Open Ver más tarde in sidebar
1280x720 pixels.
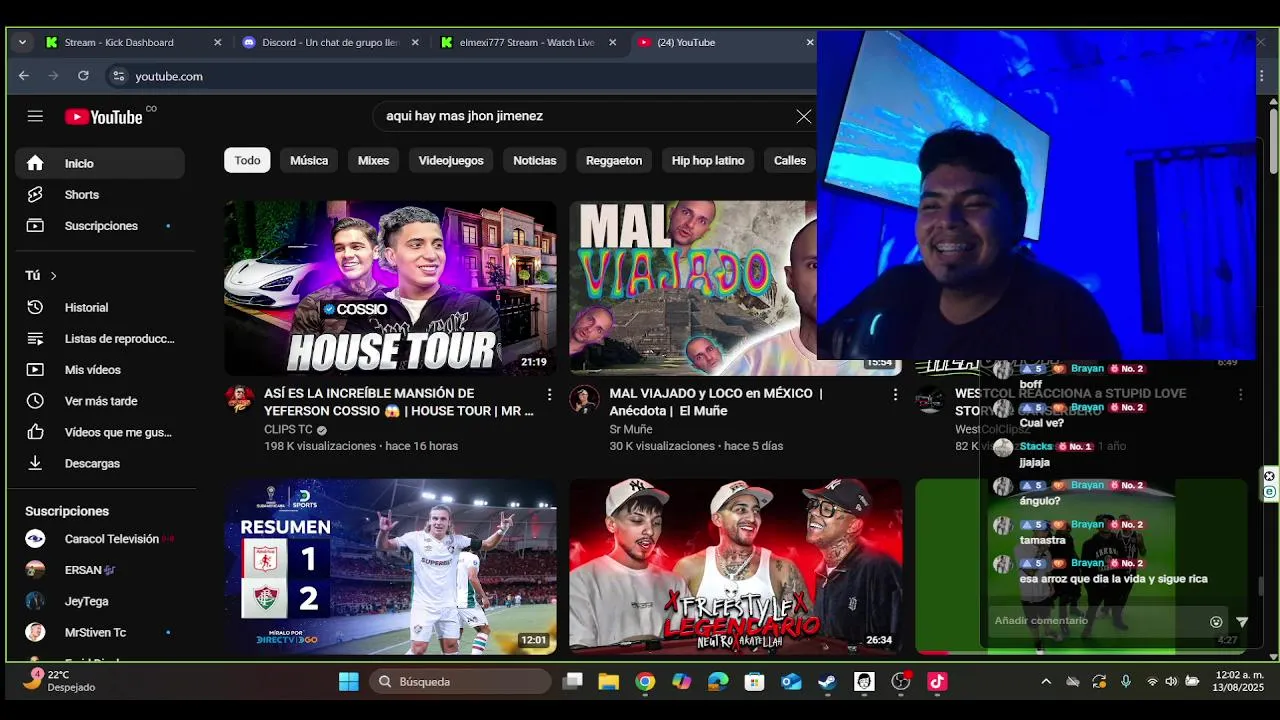pyautogui.click(x=100, y=400)
